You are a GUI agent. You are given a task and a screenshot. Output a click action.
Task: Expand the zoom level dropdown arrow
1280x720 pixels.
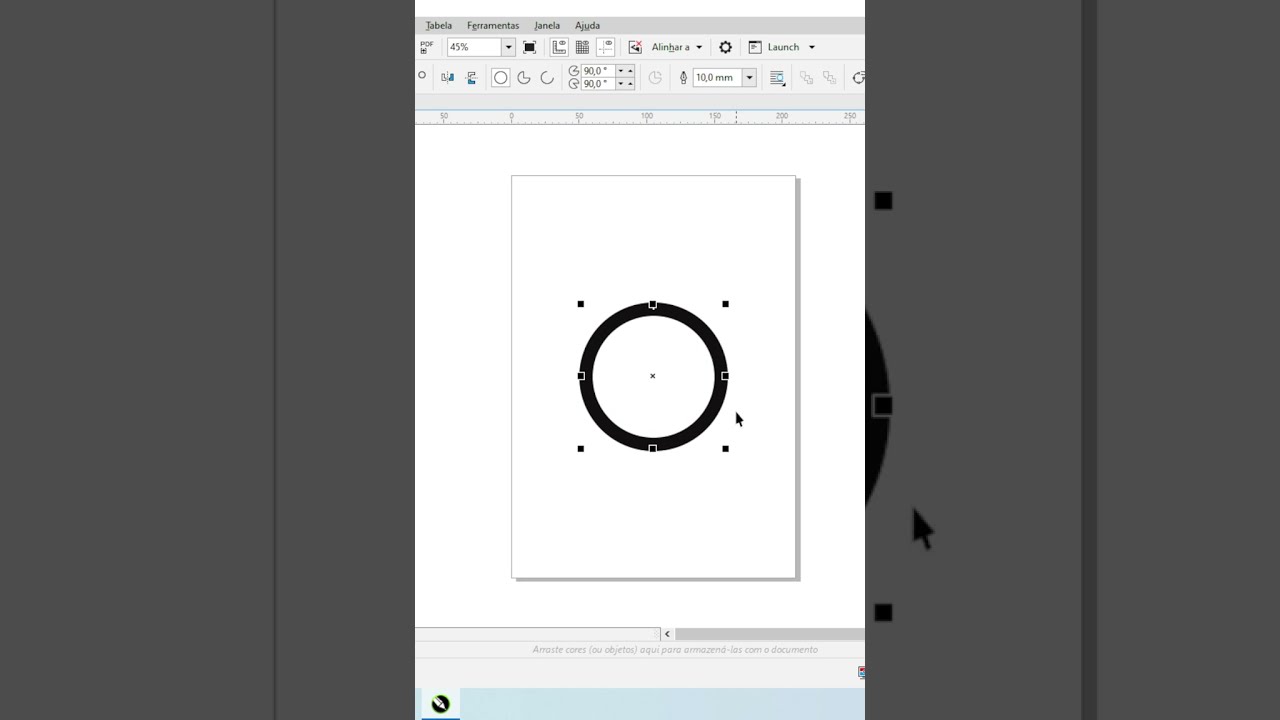pos(508,47)
